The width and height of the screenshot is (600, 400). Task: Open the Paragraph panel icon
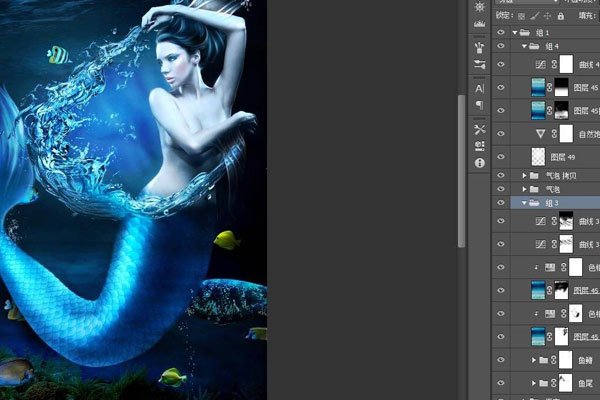(x=479, y=105)
